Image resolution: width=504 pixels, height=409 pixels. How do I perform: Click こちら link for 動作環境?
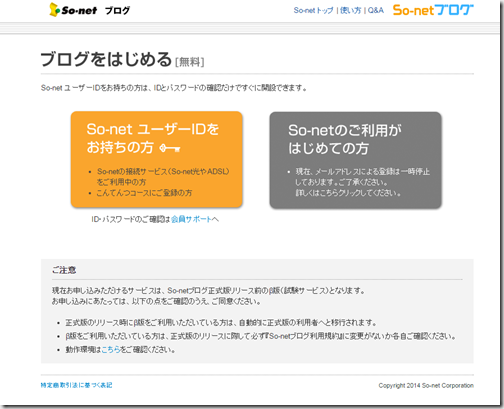tap(111, 350)
